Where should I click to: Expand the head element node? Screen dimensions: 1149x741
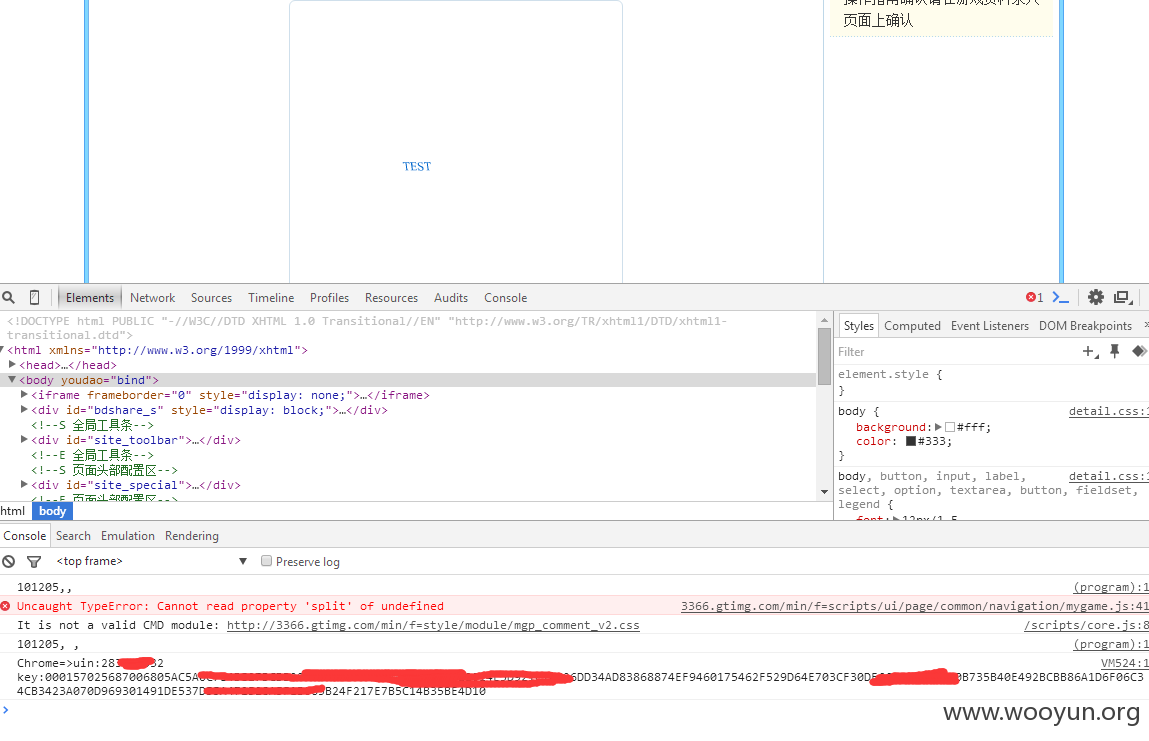pos(12,364)
